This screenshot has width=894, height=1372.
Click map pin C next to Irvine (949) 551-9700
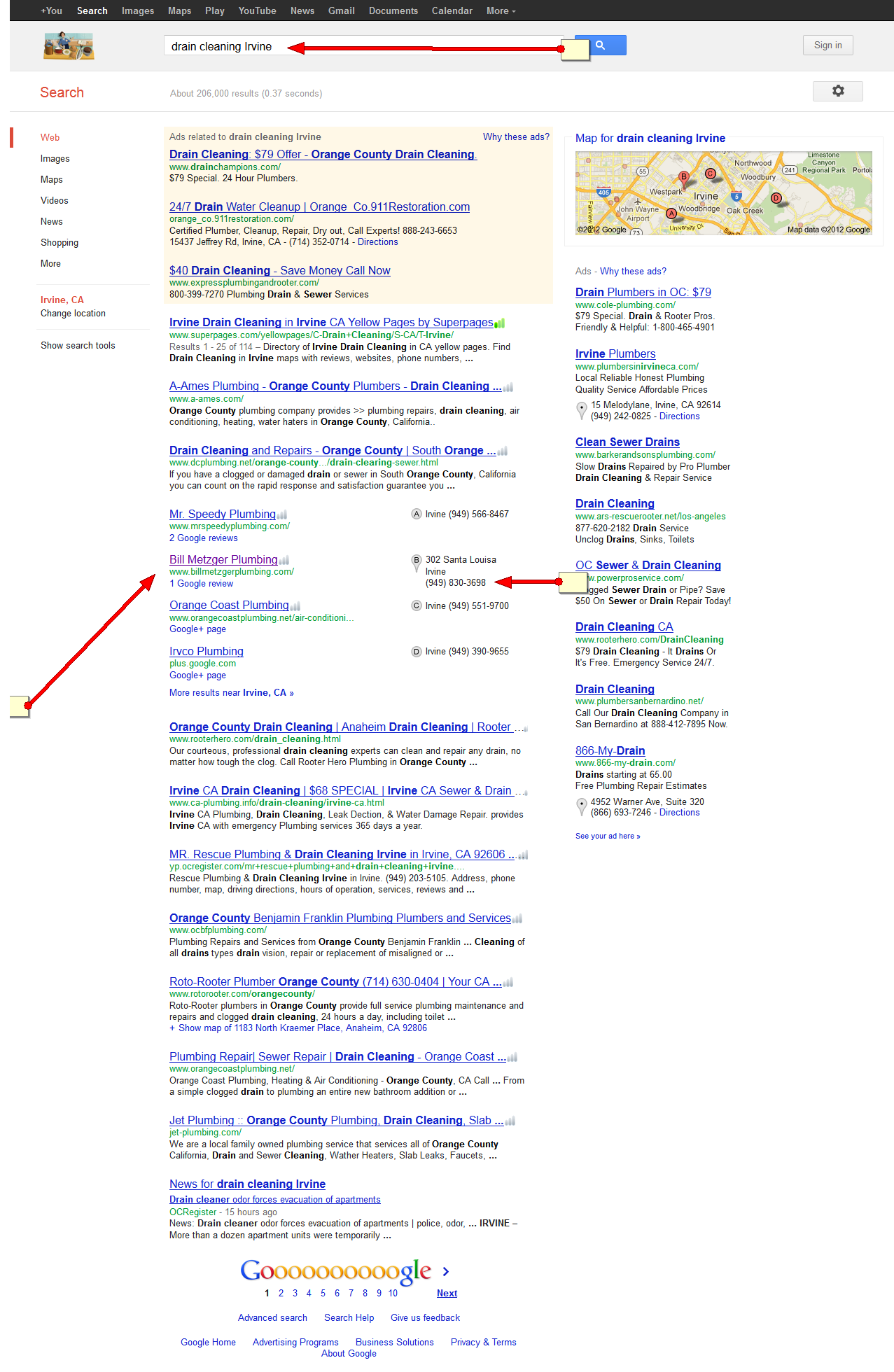coord(417,605)
